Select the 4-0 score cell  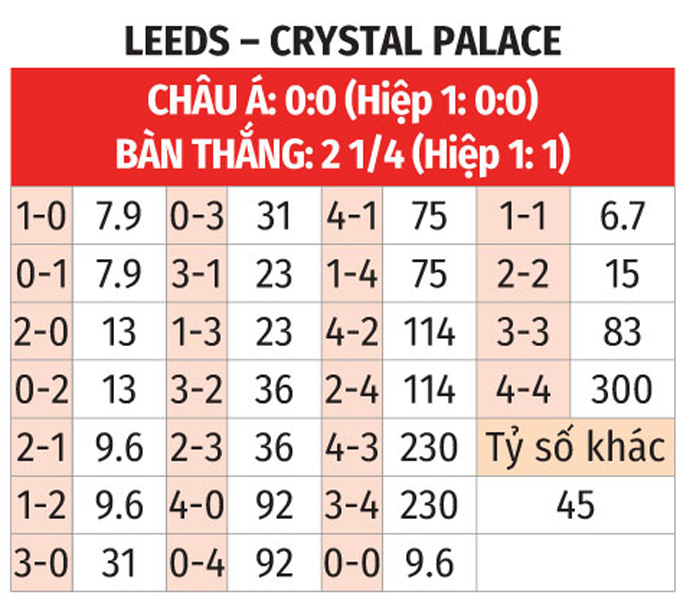(196, 505)
